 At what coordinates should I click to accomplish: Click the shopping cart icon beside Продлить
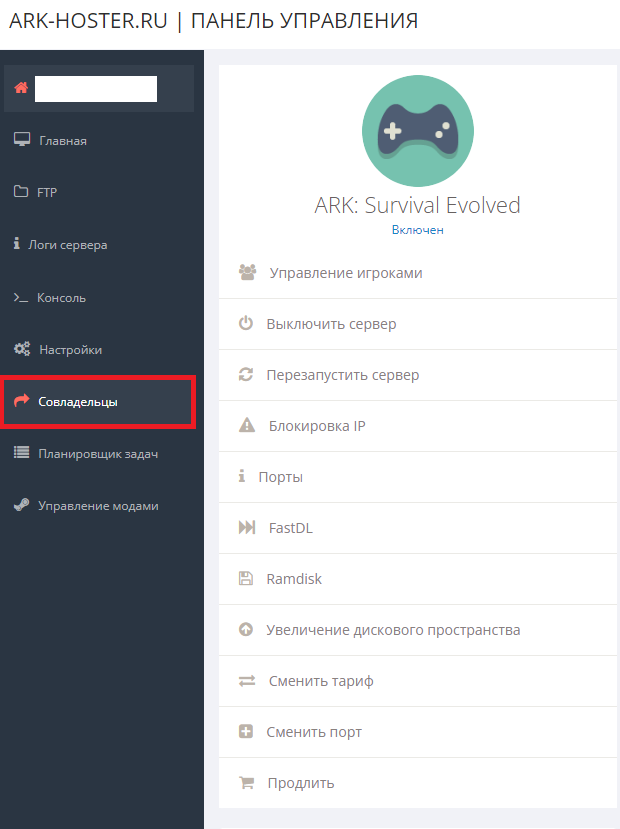click(x=246, y=782)
